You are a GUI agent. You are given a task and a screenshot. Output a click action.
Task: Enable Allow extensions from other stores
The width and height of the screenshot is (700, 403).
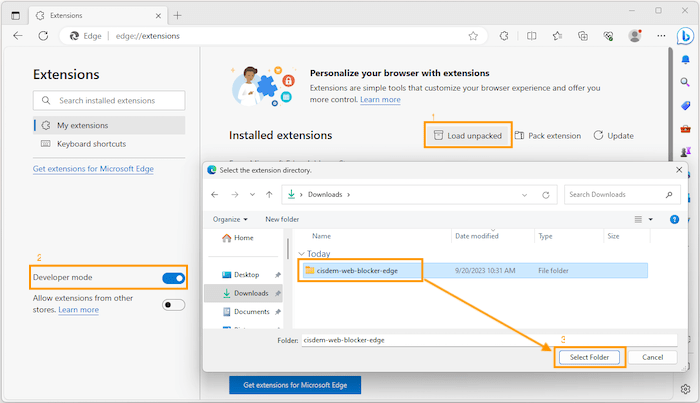[173, 305]
